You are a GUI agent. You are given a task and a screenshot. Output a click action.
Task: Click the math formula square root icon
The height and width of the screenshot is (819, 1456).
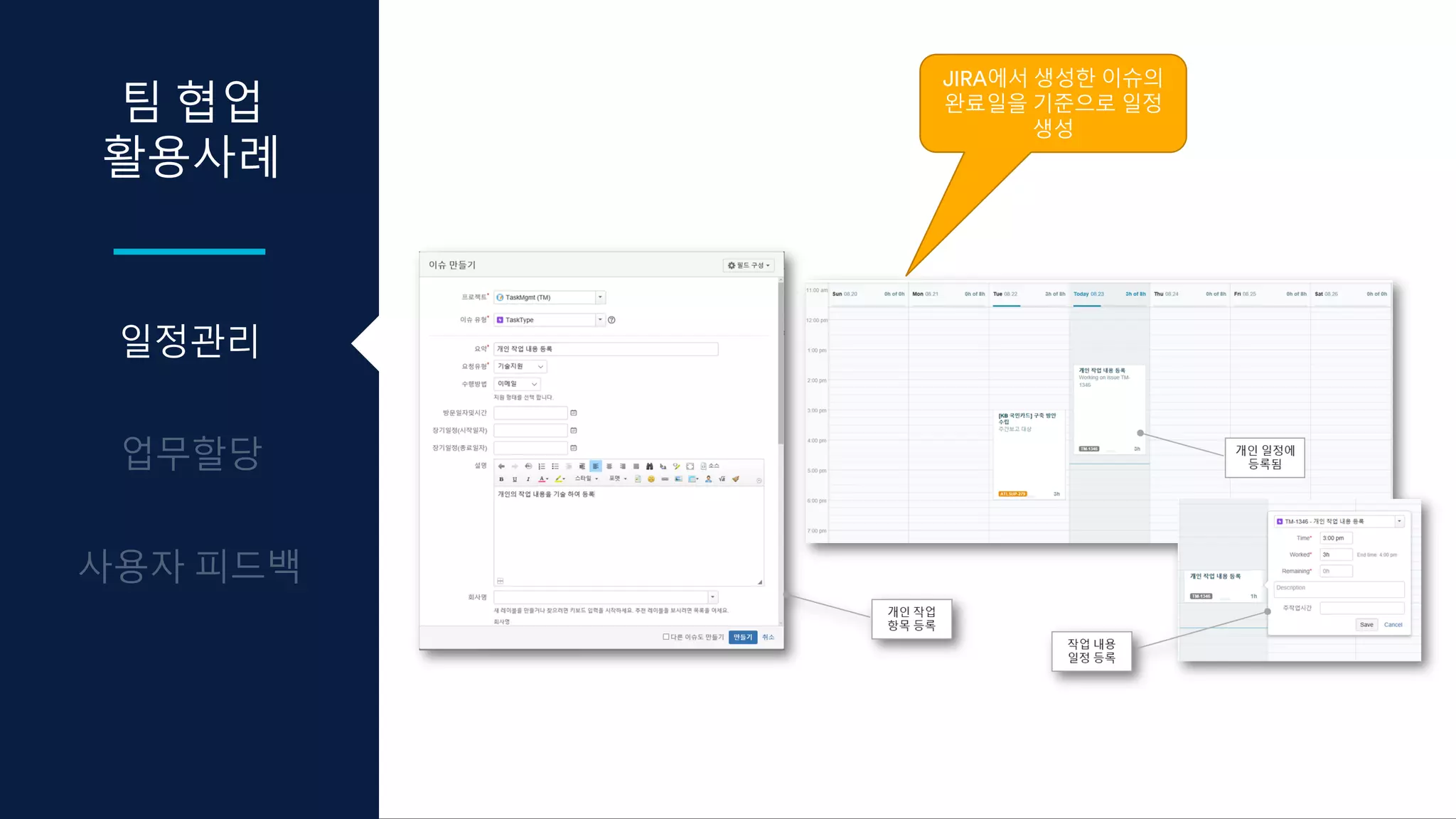[722, 479]
